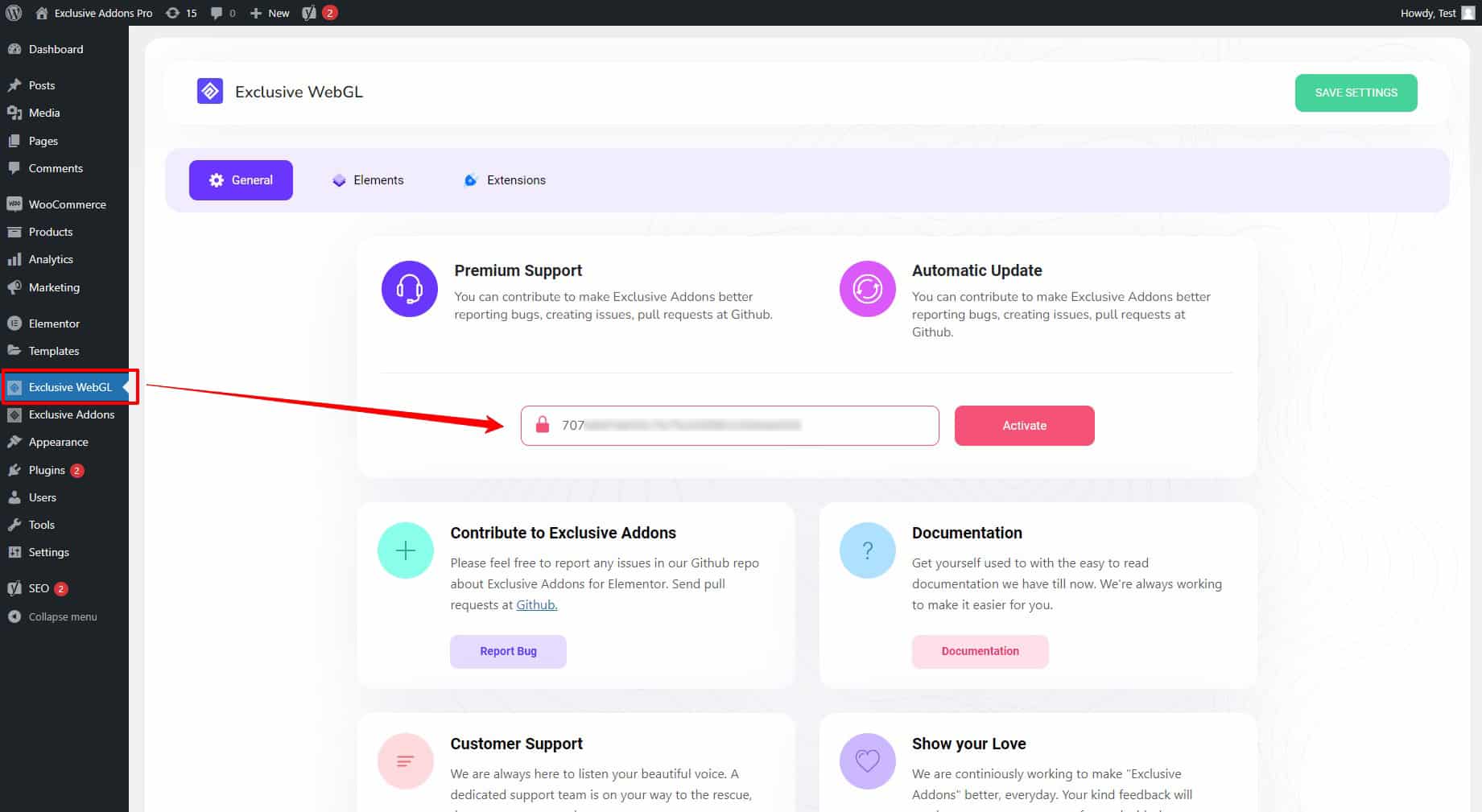1482x812 pixels.
Task: Click the Report Bug button
Action: pyautogui.click(x=508, y=651)
